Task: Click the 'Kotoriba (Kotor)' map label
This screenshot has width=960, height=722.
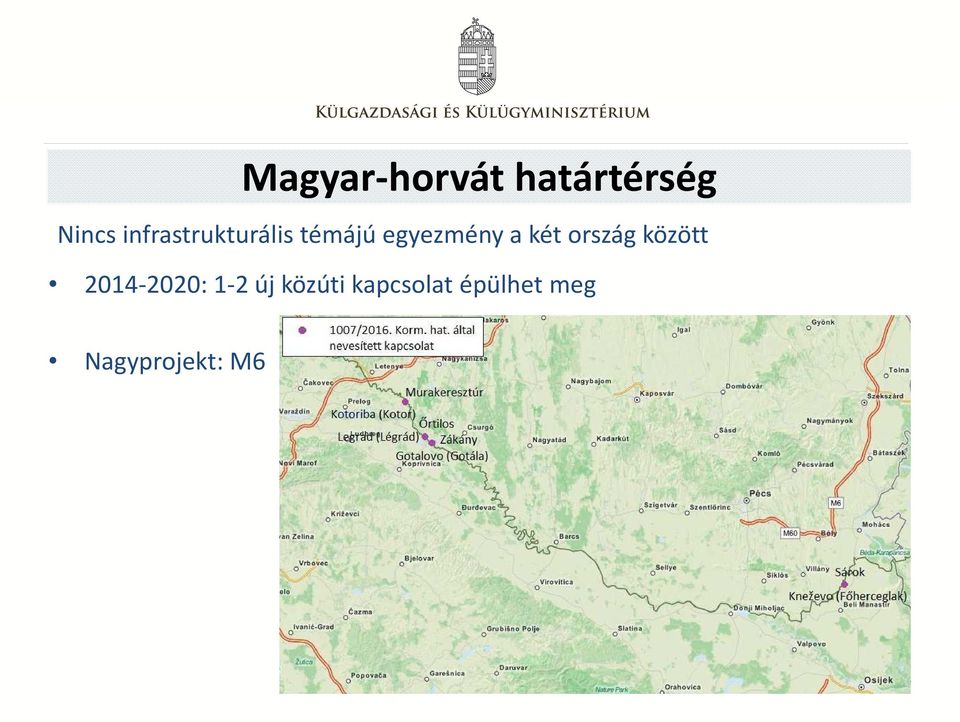Action: tap(373, 415)
